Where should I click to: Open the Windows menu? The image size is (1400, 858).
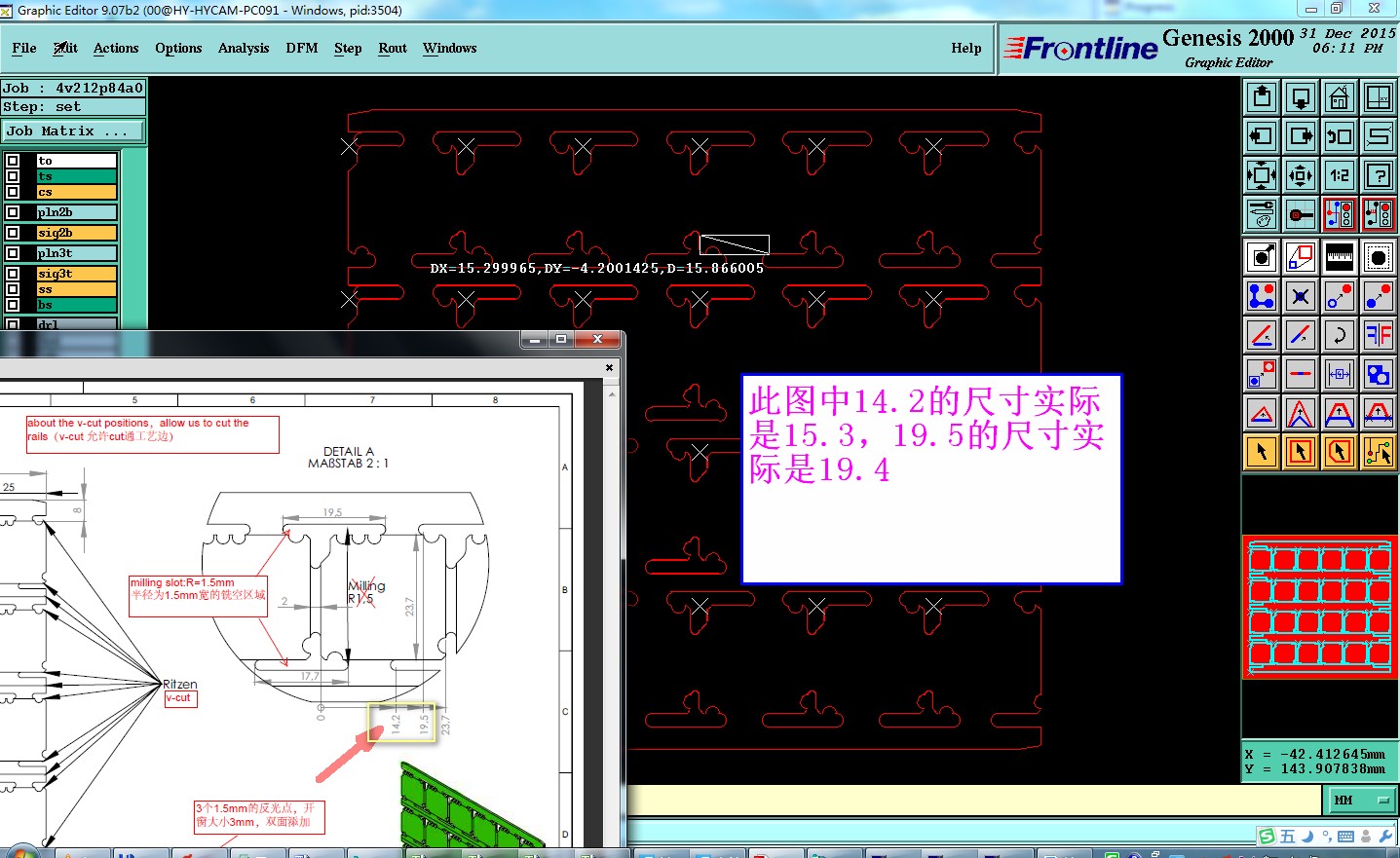point(450,48)
